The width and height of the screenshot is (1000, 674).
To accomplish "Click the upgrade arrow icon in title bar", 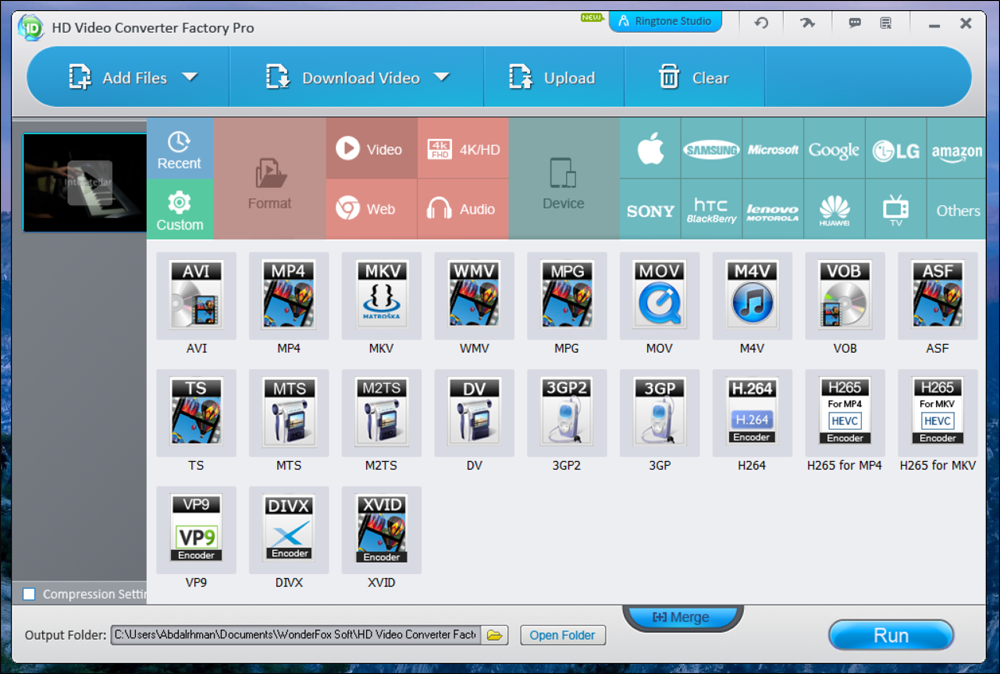I will (x=807, y=23).
